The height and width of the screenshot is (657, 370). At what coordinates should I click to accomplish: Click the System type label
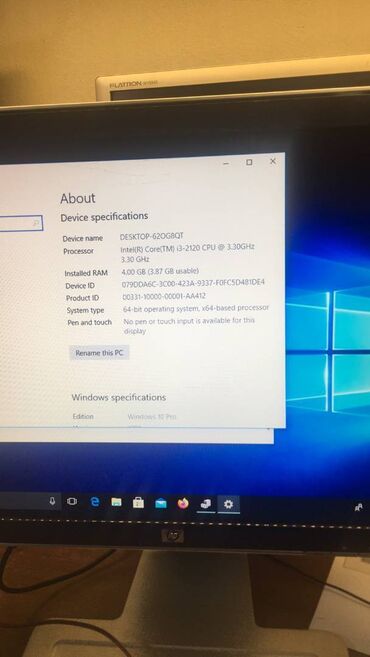85,310
